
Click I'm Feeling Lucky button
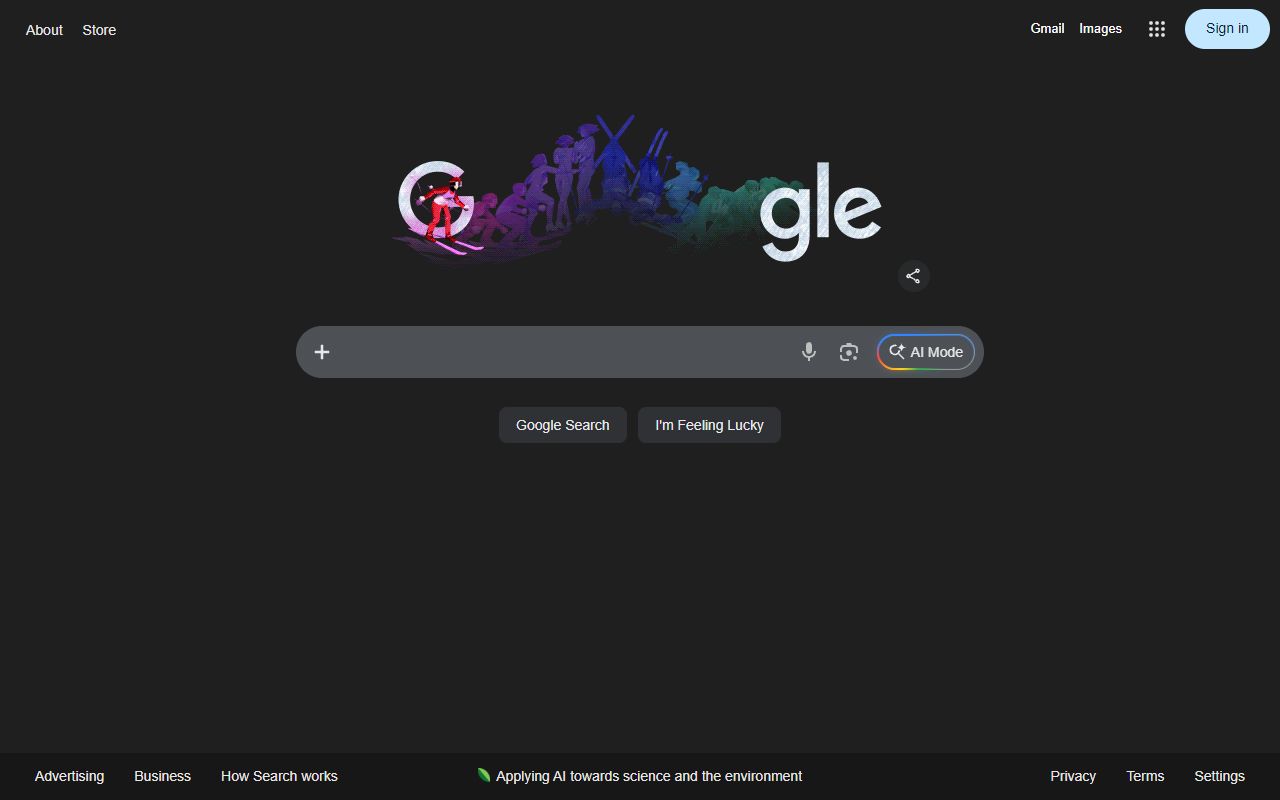coord(709,425)
